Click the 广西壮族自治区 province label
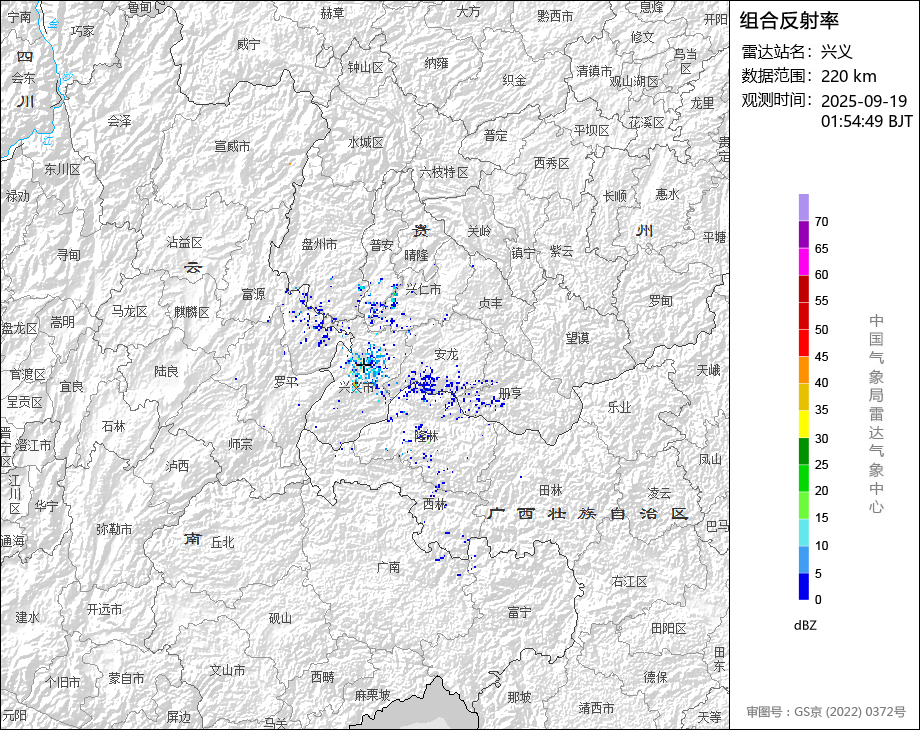Viewport: 920px width, 730px height. click(587, 513)
